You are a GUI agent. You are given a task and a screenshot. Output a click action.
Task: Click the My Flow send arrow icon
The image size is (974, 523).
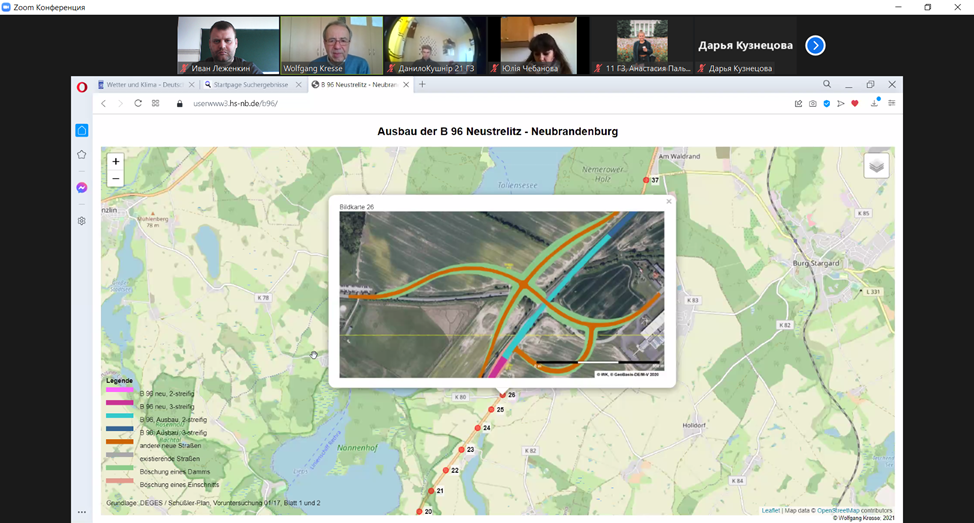(x=840, y=104)
